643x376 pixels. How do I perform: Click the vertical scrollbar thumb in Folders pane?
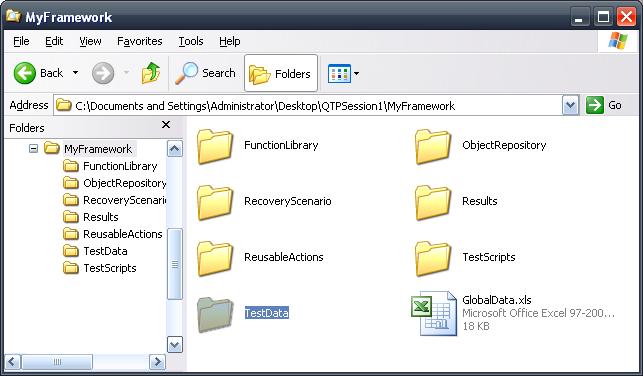(175, 264)
